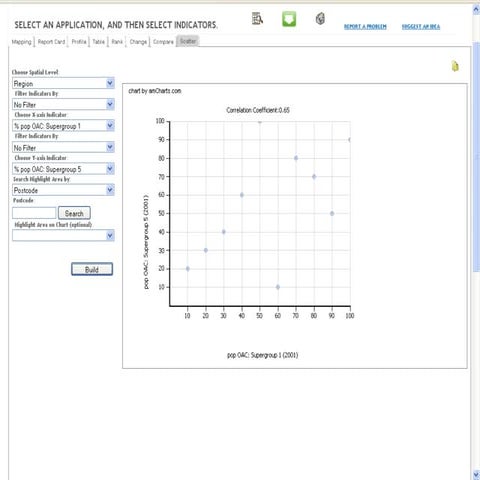Select the Compare tab

pyautogui.click(x=163, y=42)
